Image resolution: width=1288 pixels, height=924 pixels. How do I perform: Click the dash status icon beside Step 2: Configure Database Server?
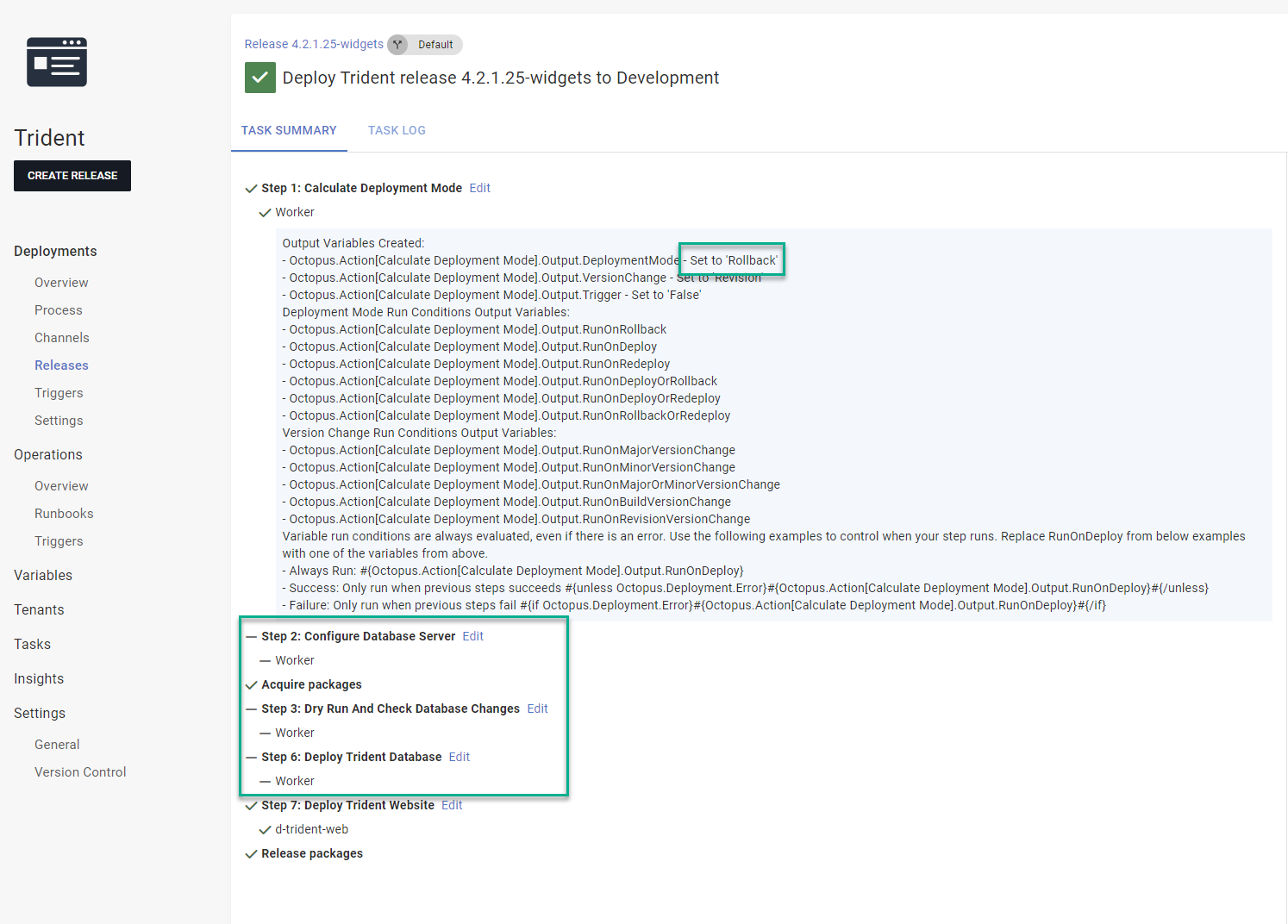point(251,636)
